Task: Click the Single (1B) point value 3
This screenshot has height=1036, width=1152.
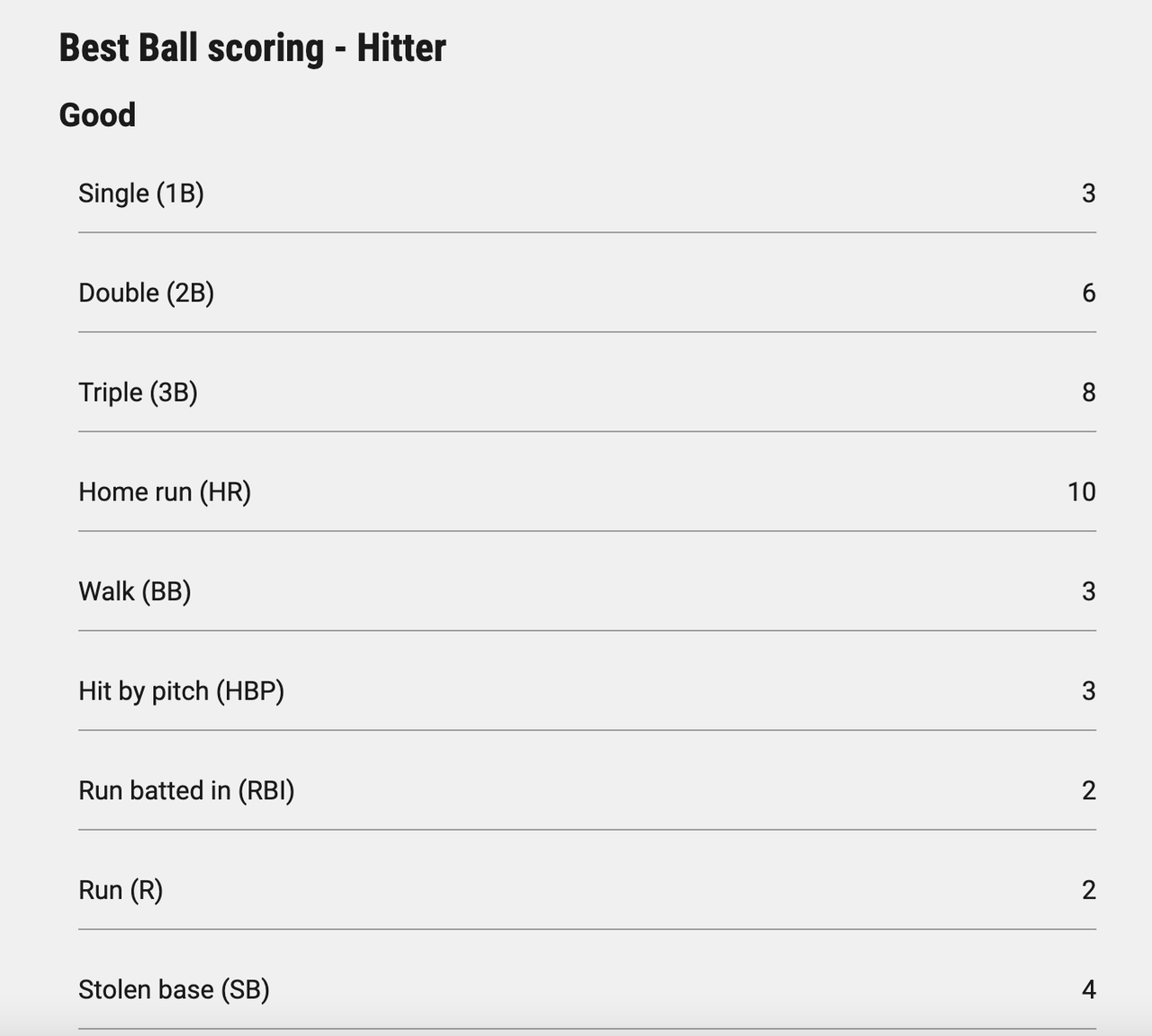Action: tap(1088, 194)
